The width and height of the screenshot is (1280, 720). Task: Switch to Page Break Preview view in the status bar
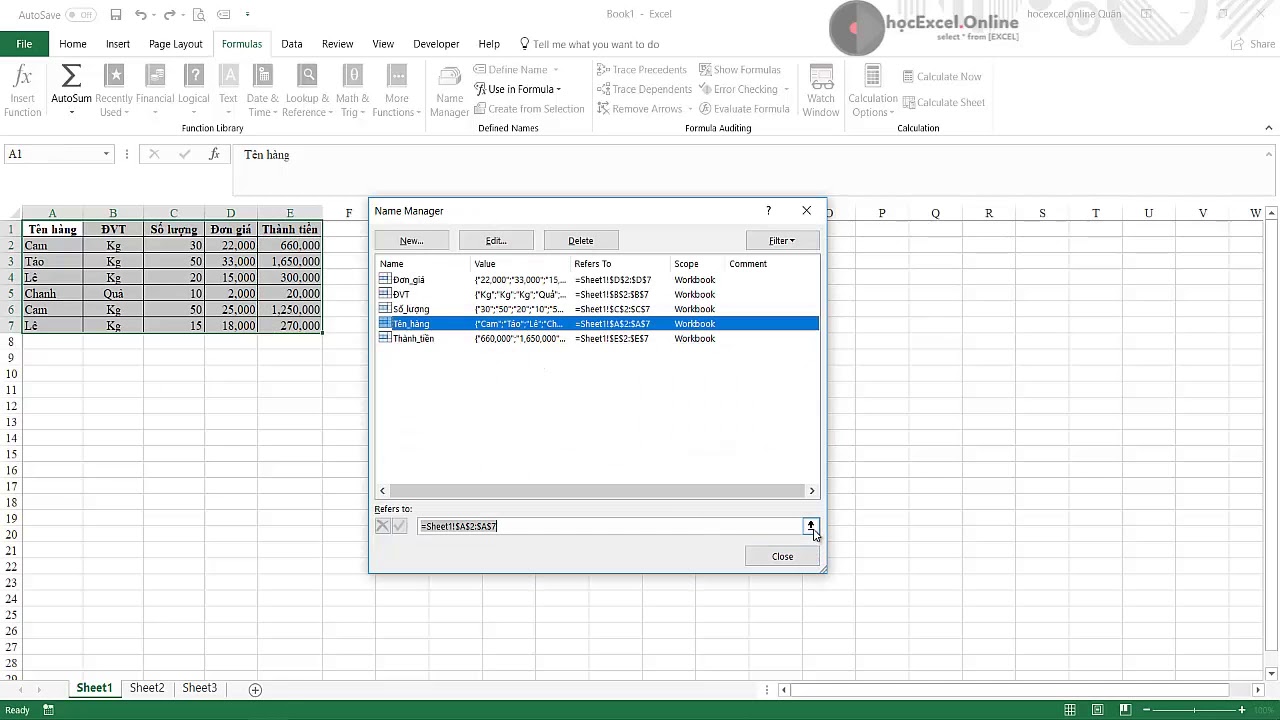pos(1125,710)
